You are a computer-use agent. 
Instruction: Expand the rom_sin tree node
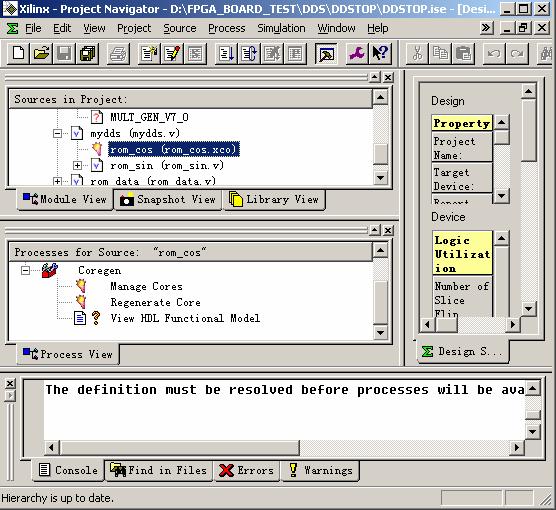point(77,165)
